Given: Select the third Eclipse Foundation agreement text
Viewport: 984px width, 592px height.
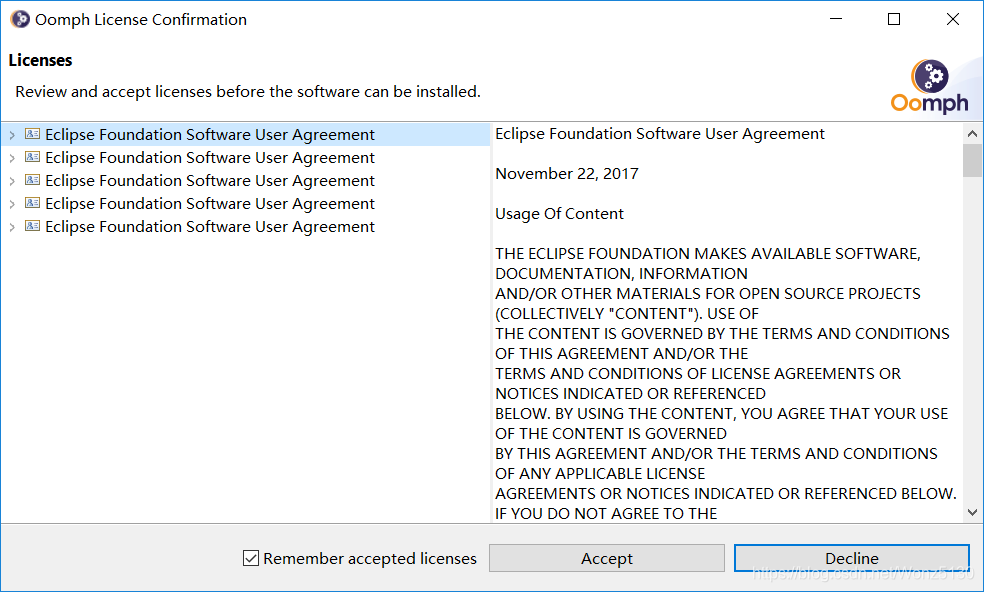Looking at the screenshot, I should tap(210, 181).
